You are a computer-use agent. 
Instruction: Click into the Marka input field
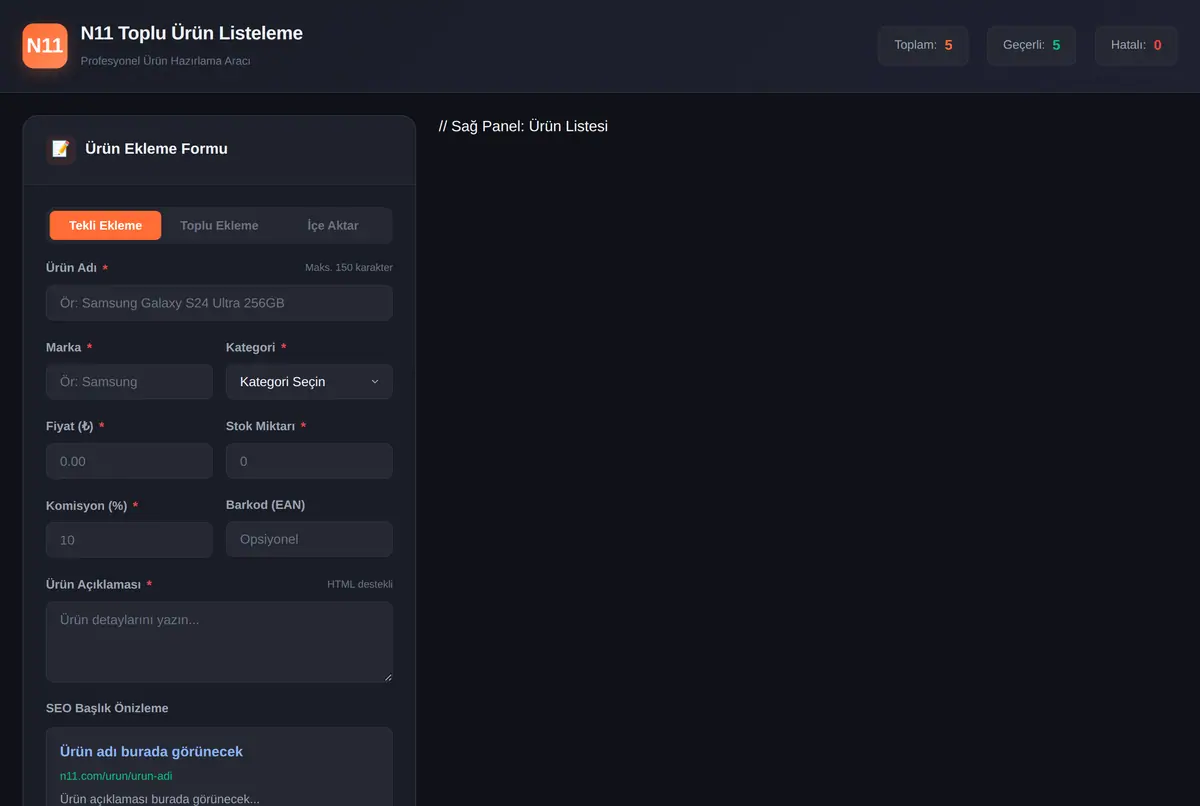tap(129, 381)
